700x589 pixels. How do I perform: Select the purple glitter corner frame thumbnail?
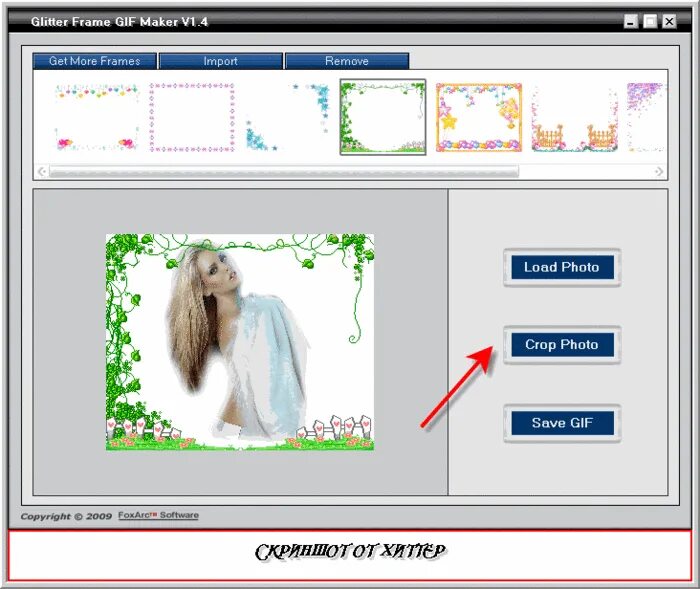click(647, 117)
